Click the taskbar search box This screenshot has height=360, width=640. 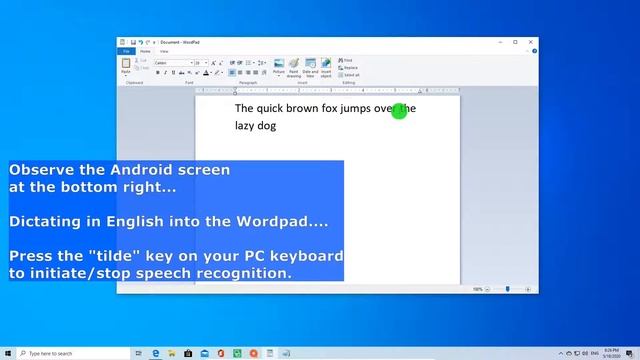coord(73,353)
